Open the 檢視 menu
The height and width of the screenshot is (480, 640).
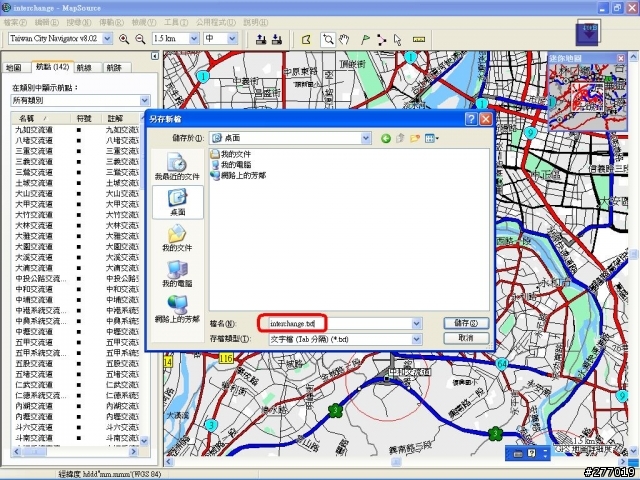point(144,22)
